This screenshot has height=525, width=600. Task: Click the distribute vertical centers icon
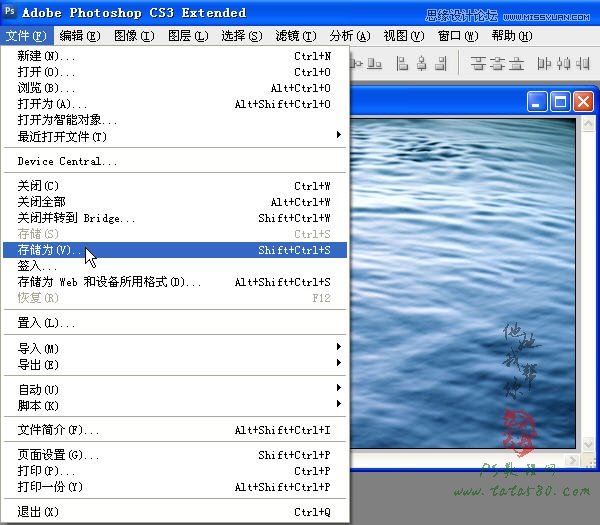(x=496, y=64)
